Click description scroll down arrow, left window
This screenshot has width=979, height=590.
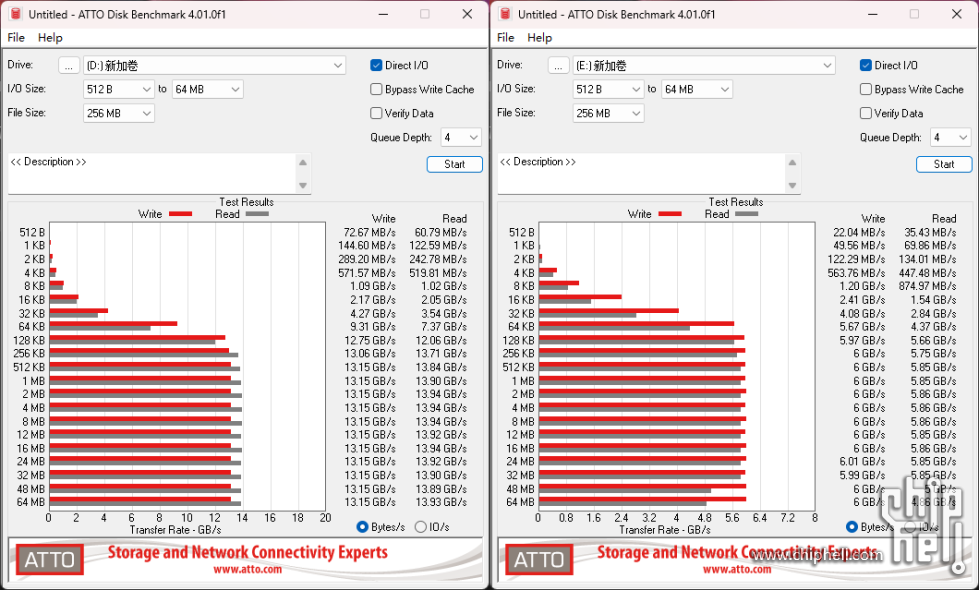pos(303,185)
